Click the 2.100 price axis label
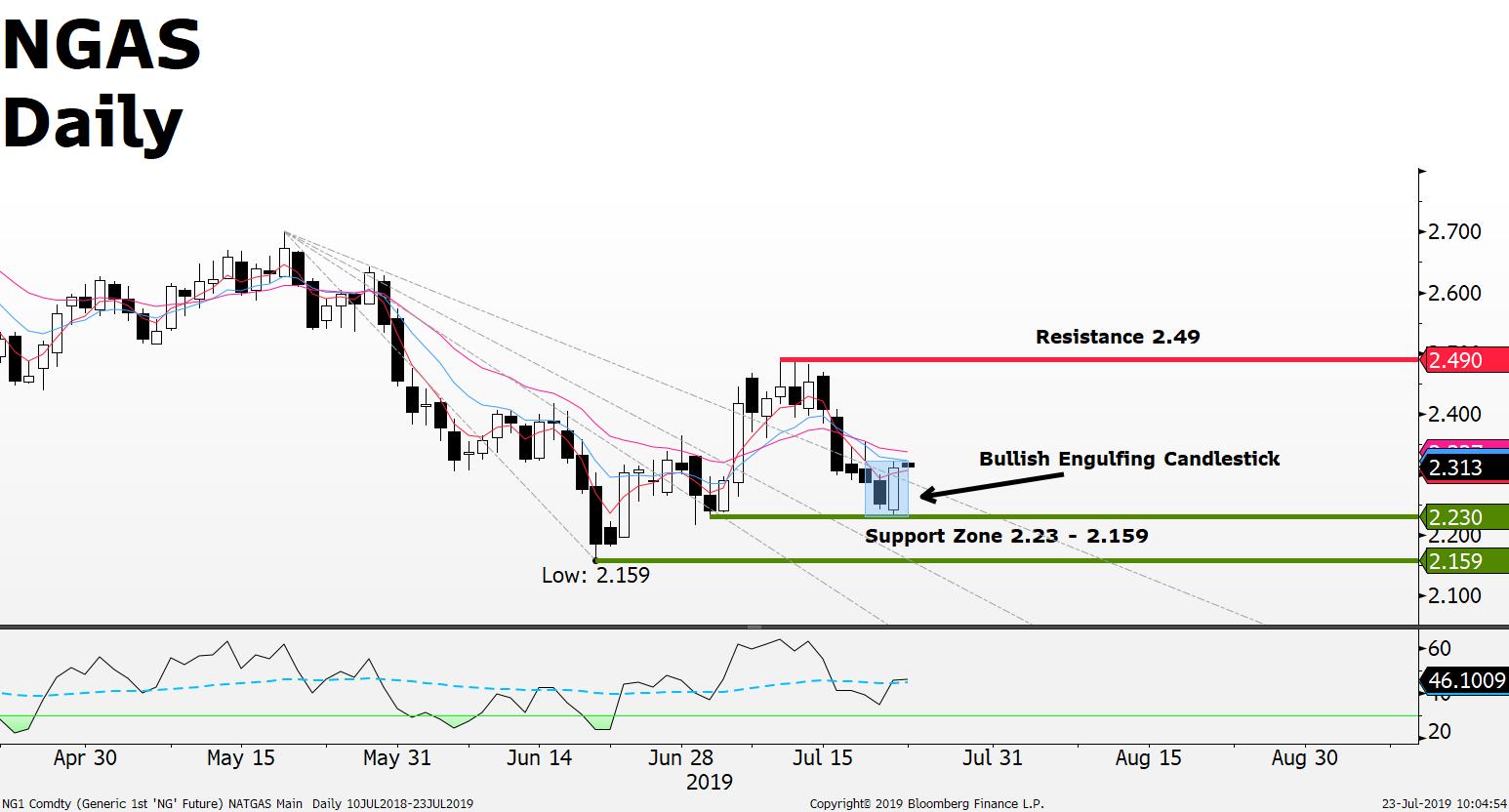Viewport: 1509px width, 812px height. 1454,595
